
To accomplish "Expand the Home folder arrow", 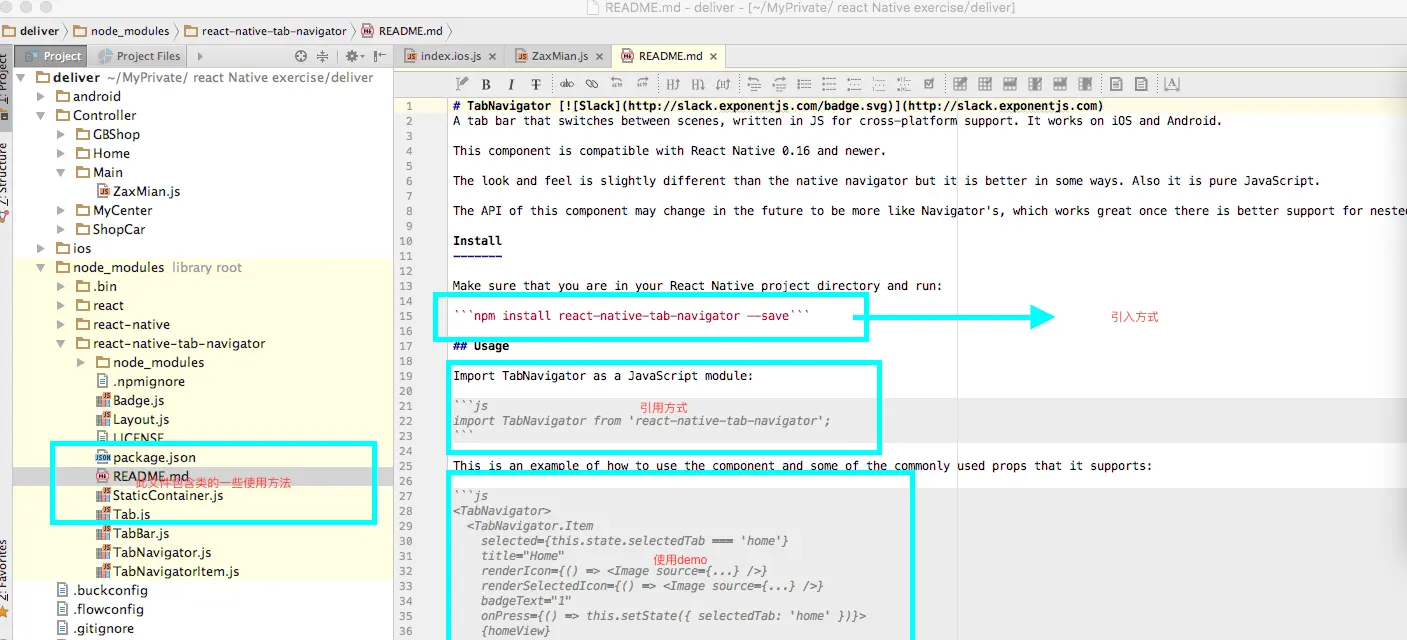I will click(61, 154).
